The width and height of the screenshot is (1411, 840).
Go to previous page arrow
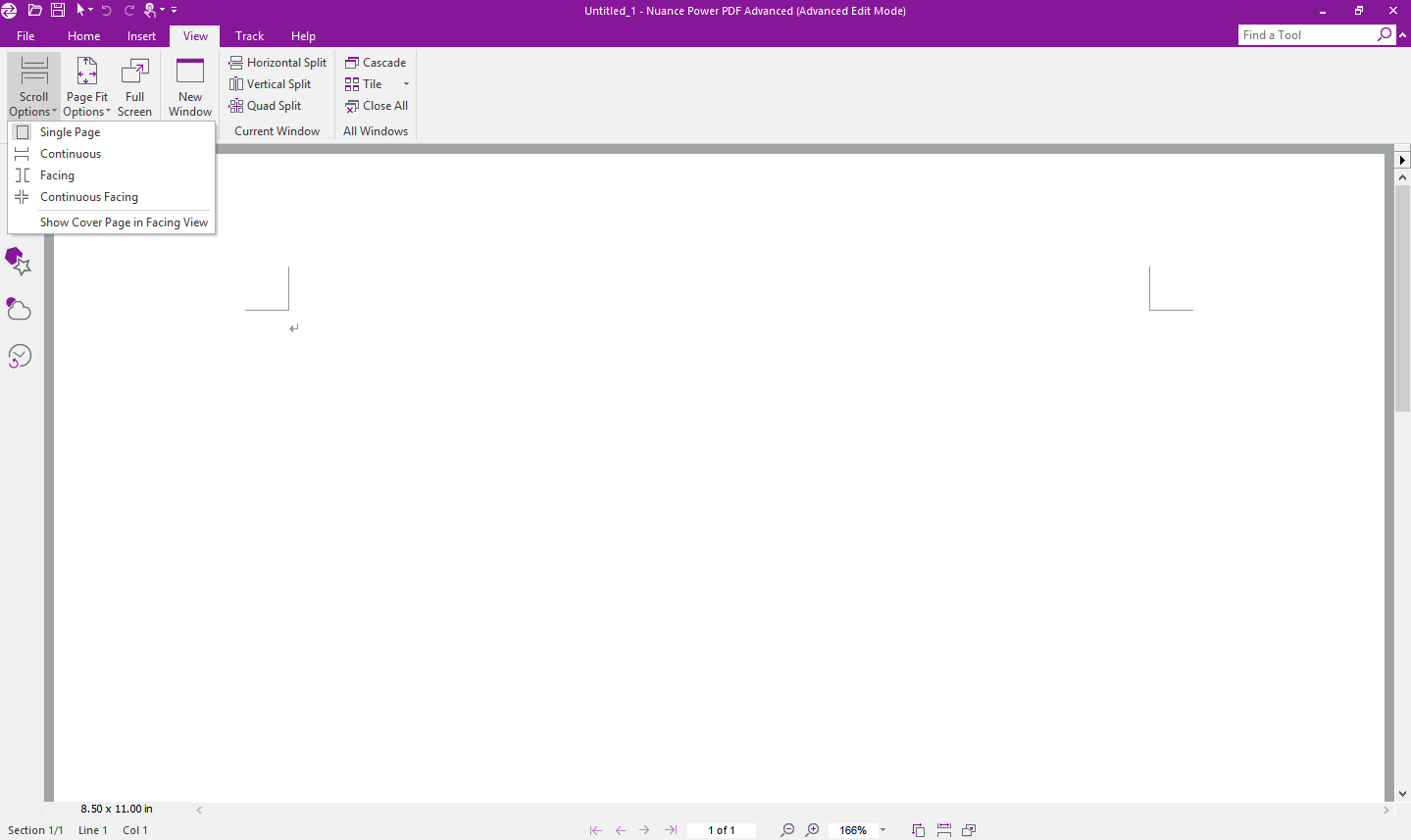(620, 830)
